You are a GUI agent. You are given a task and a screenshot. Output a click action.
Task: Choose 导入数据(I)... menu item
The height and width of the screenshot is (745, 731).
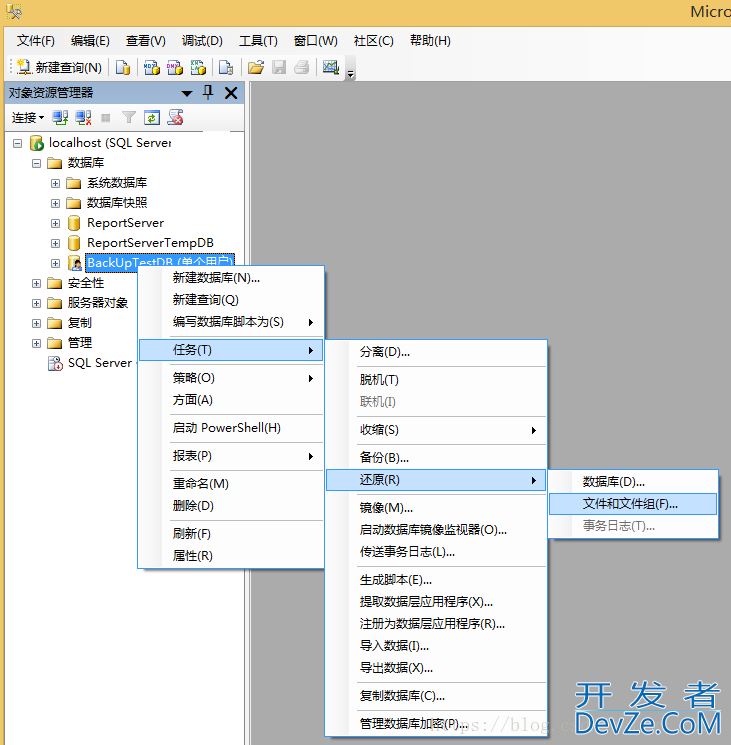click(436, 646)
